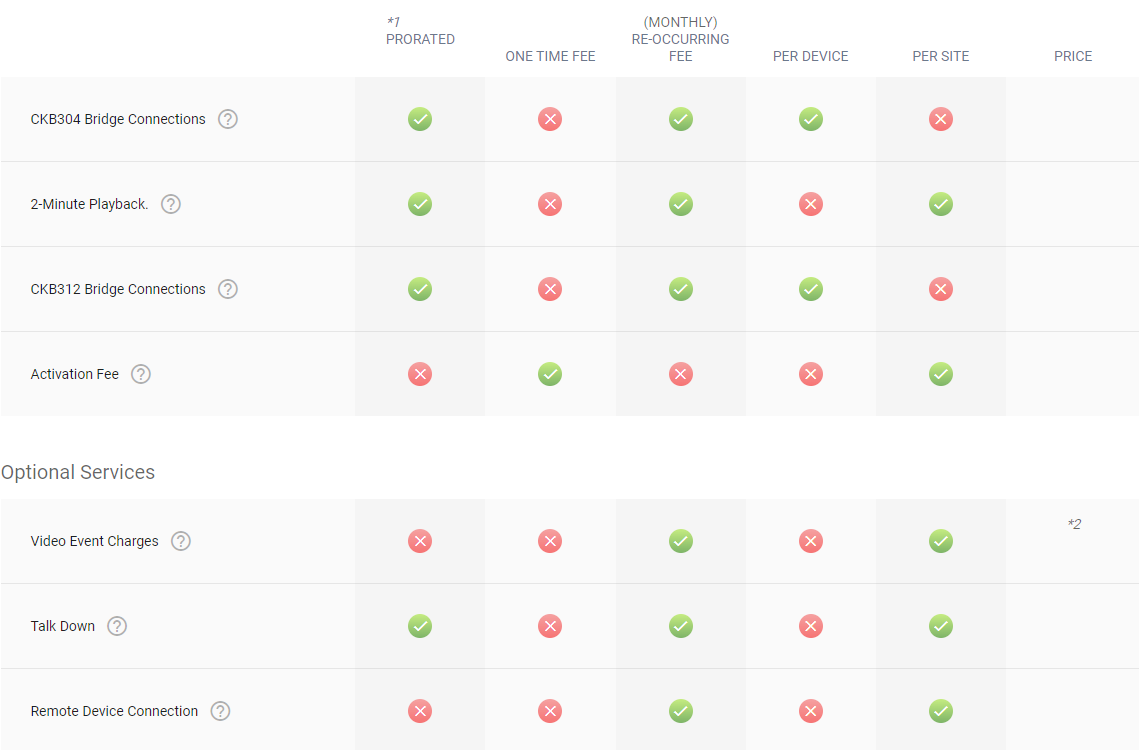Click Remote Device Connection Prorated red cross

(420, 711)
